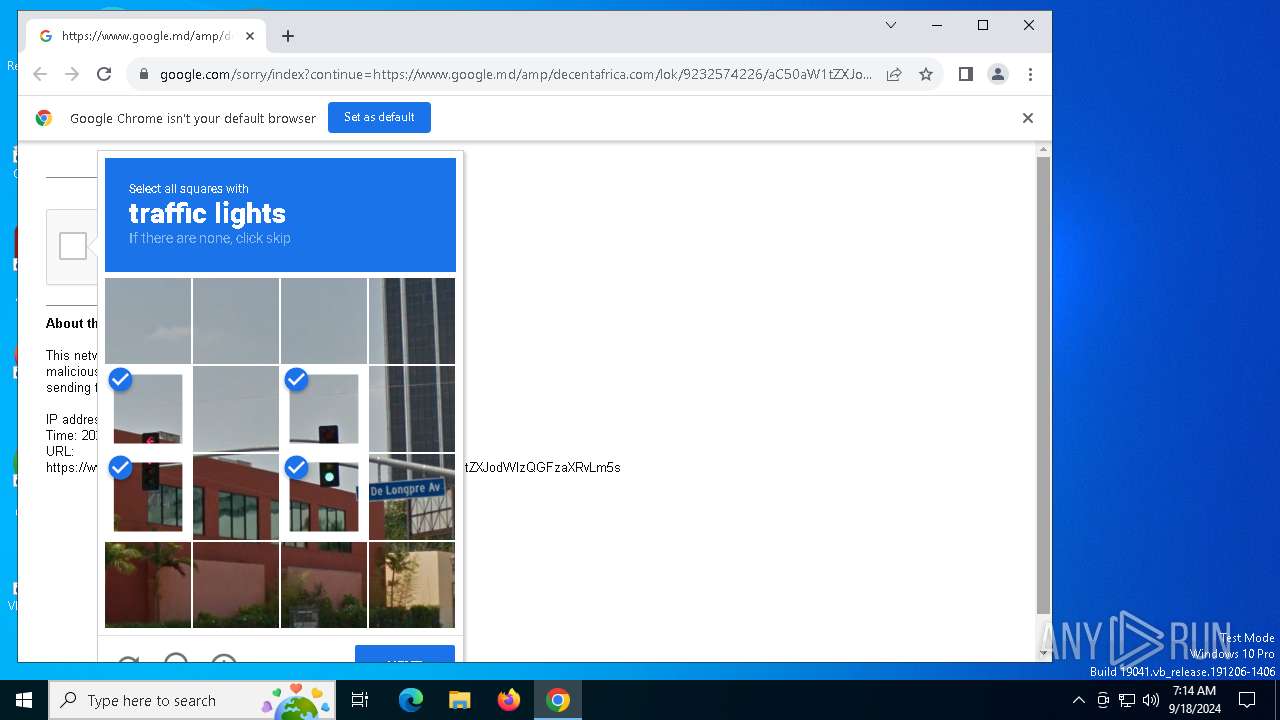Go back to the previous page
The height and width of the screenshot is (720, 1280).
(40, 74)
